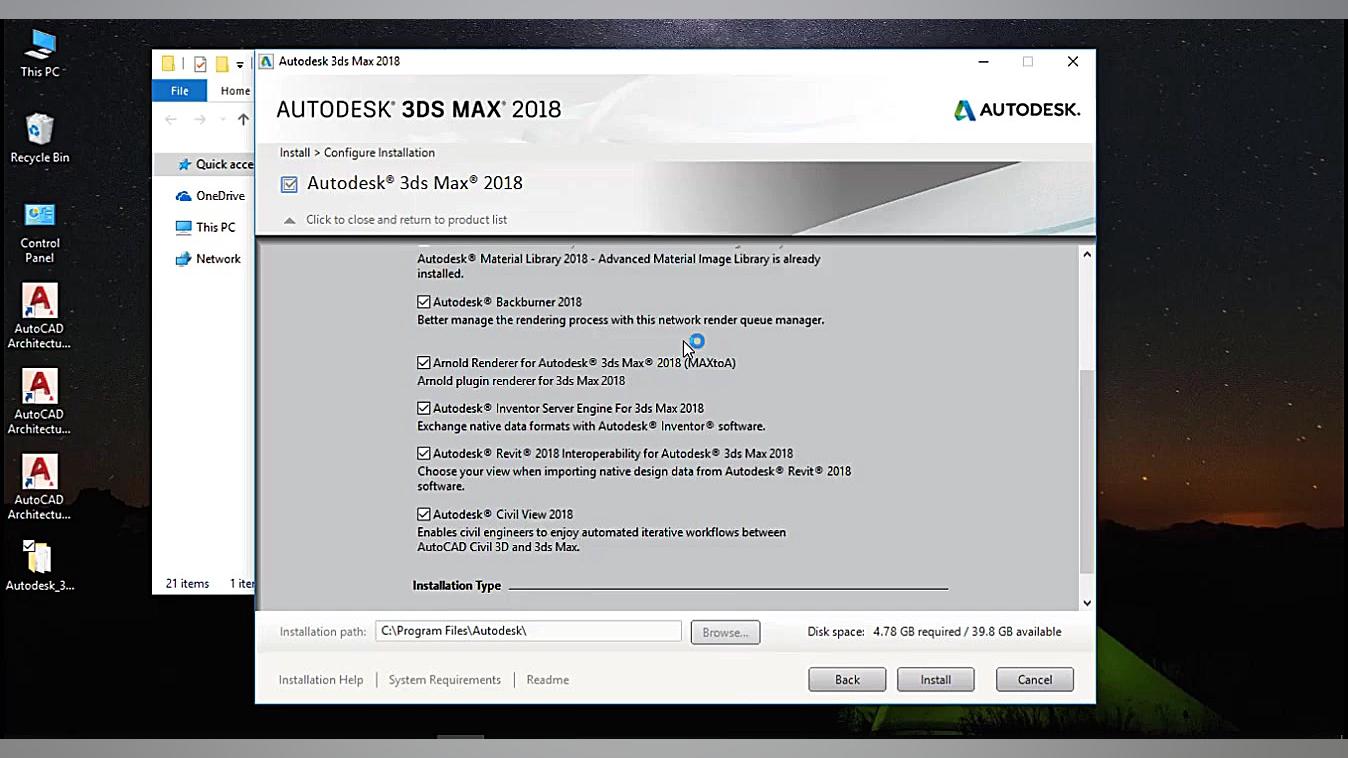Collapse configuration with the close arrow

[289, 220]
